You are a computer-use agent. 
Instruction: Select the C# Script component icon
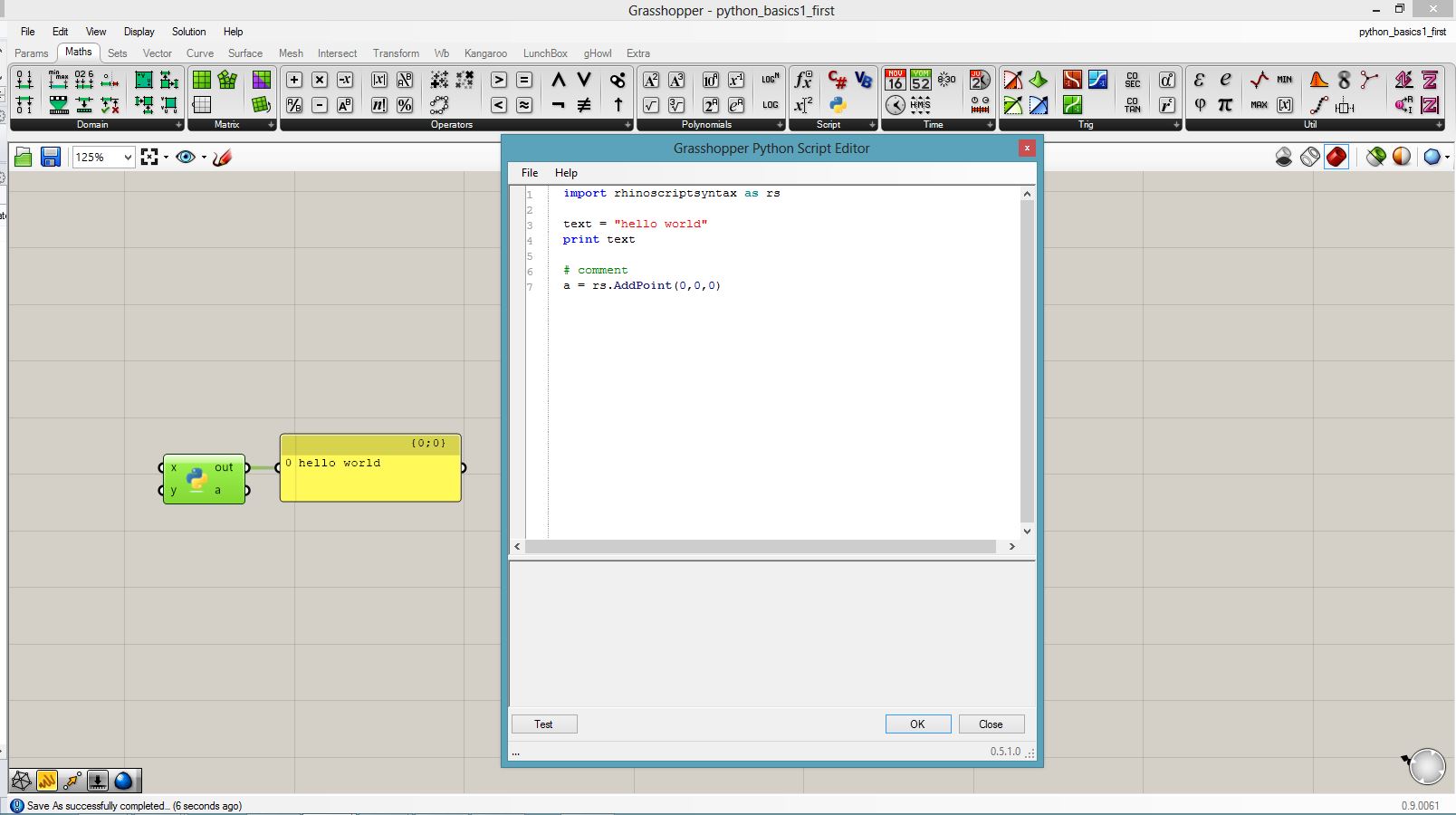pyautogui.click(x=838, y=80)
